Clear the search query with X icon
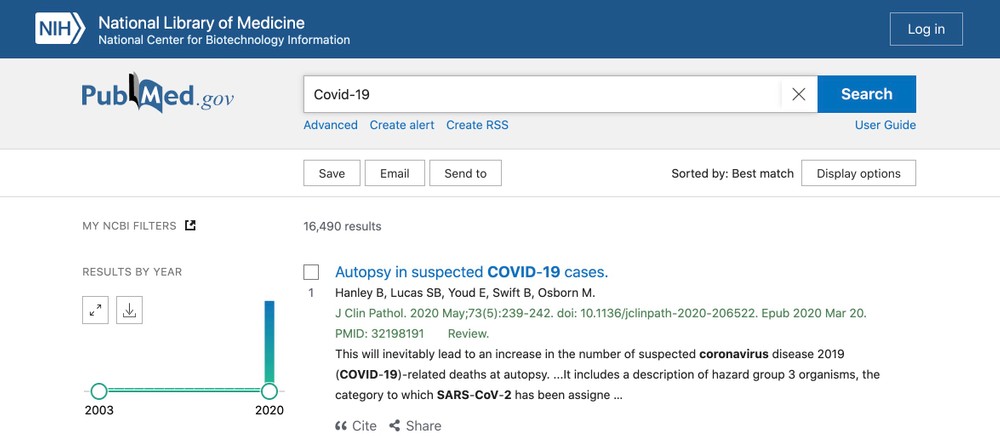Viewport: 1000px width, 436px height. pos(798,94)
